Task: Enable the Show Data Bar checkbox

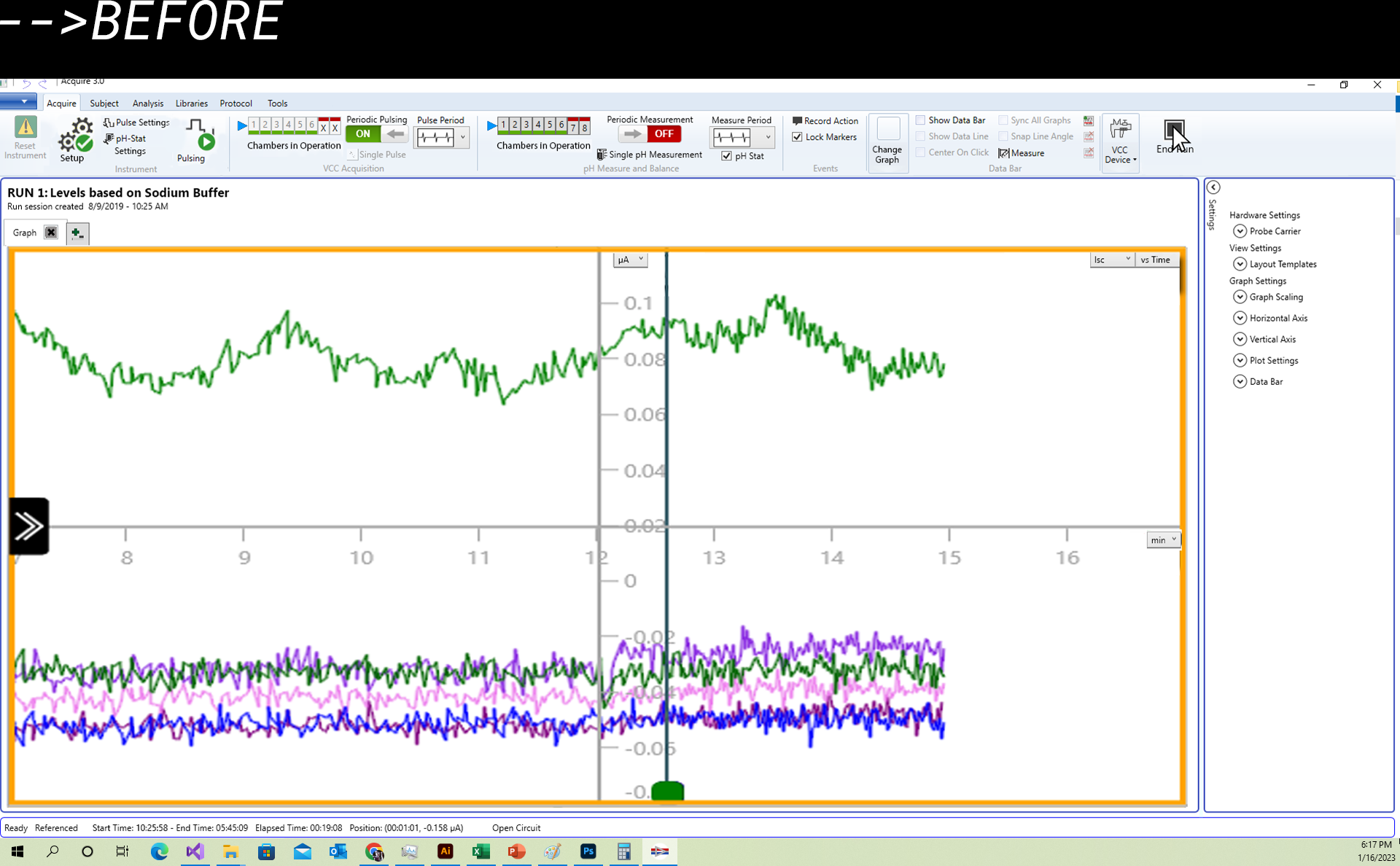Action: (921, 120)
